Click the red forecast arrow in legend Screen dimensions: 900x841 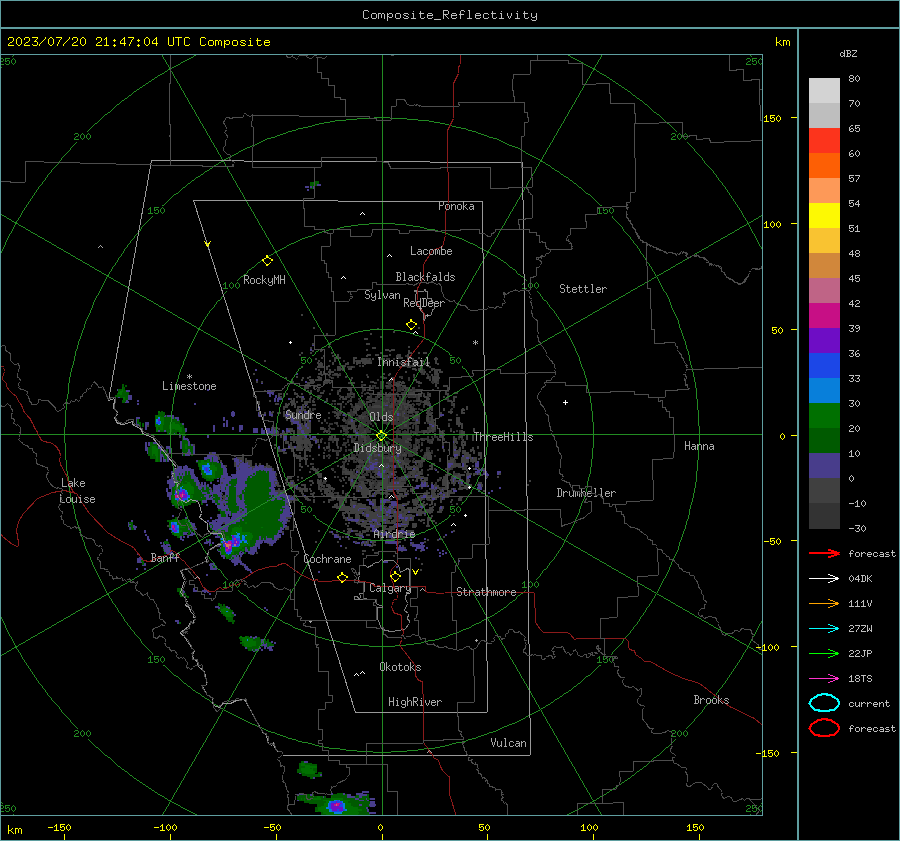coord(824,553)
